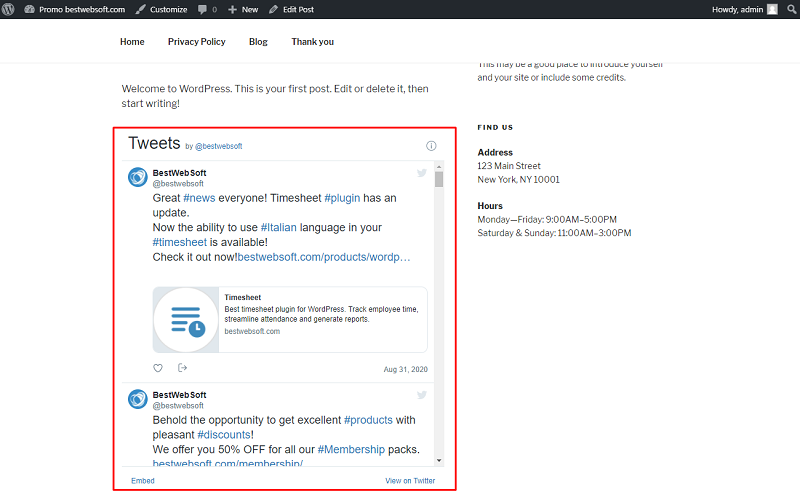
Task: Click the Timesheet card thumbnail image
Action: click(186, 319)
